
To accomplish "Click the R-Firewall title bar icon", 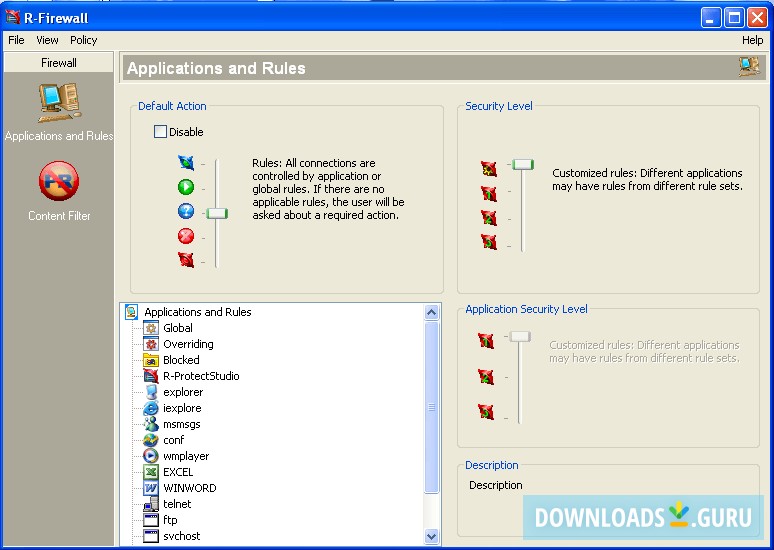I will click(12, 17).
